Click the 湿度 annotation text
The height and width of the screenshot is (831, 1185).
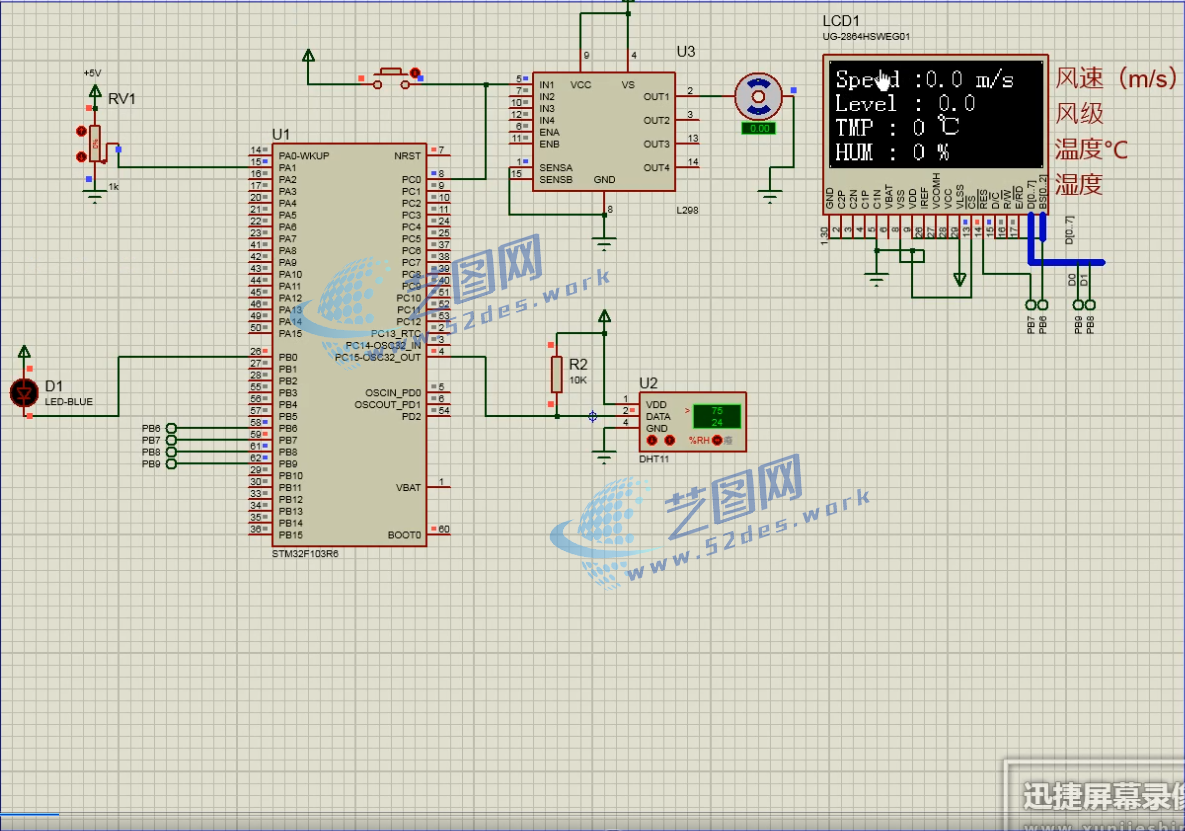(x=1079, y=185)
